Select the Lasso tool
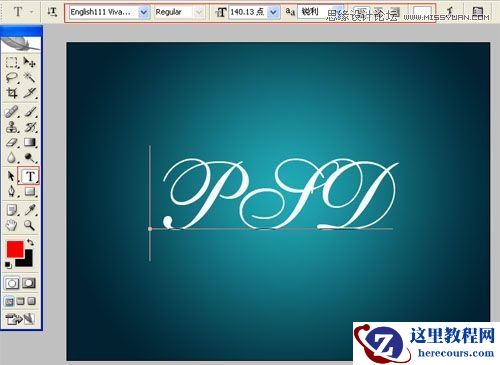The height and width of the screenshot is (365, 500). pyautogui.click(x=12, y=78)
